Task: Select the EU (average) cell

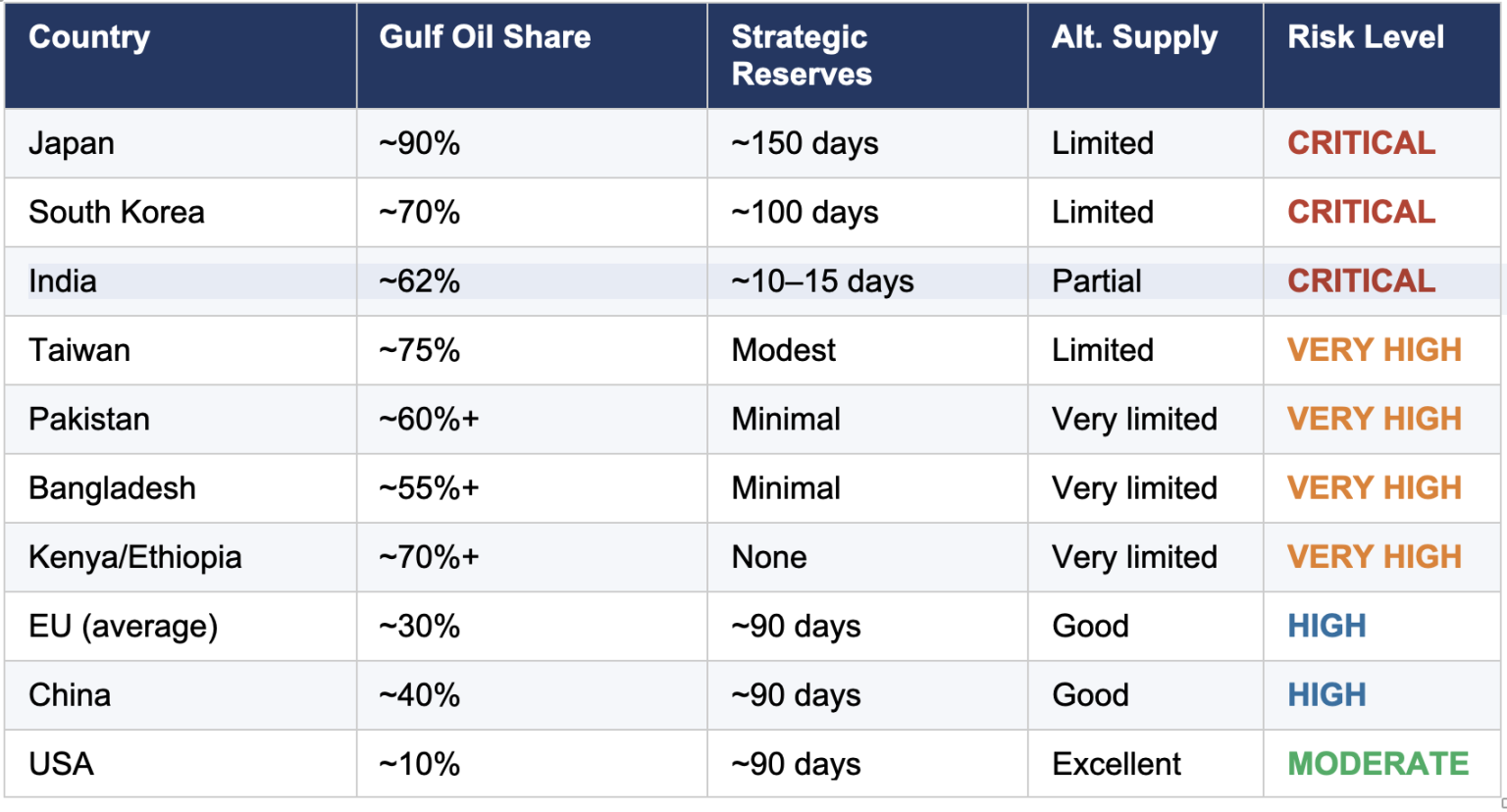Action: coord(124,626)
